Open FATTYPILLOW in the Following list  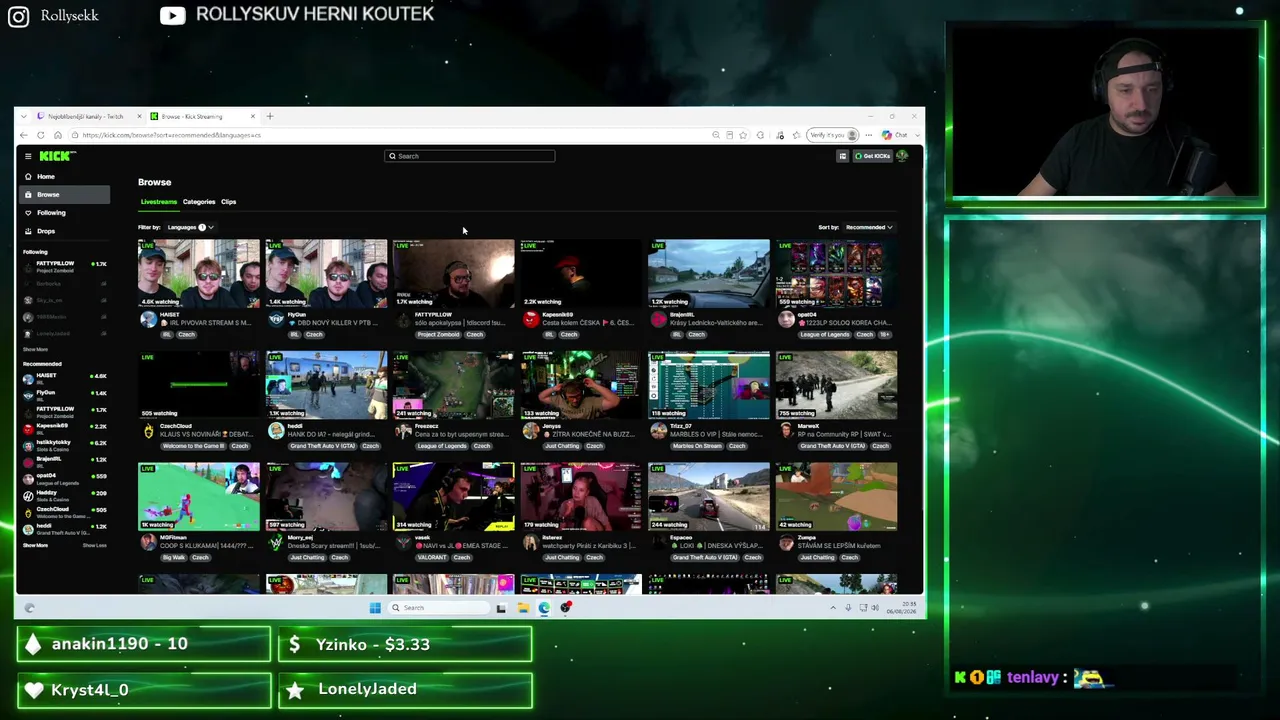(65, 266)
